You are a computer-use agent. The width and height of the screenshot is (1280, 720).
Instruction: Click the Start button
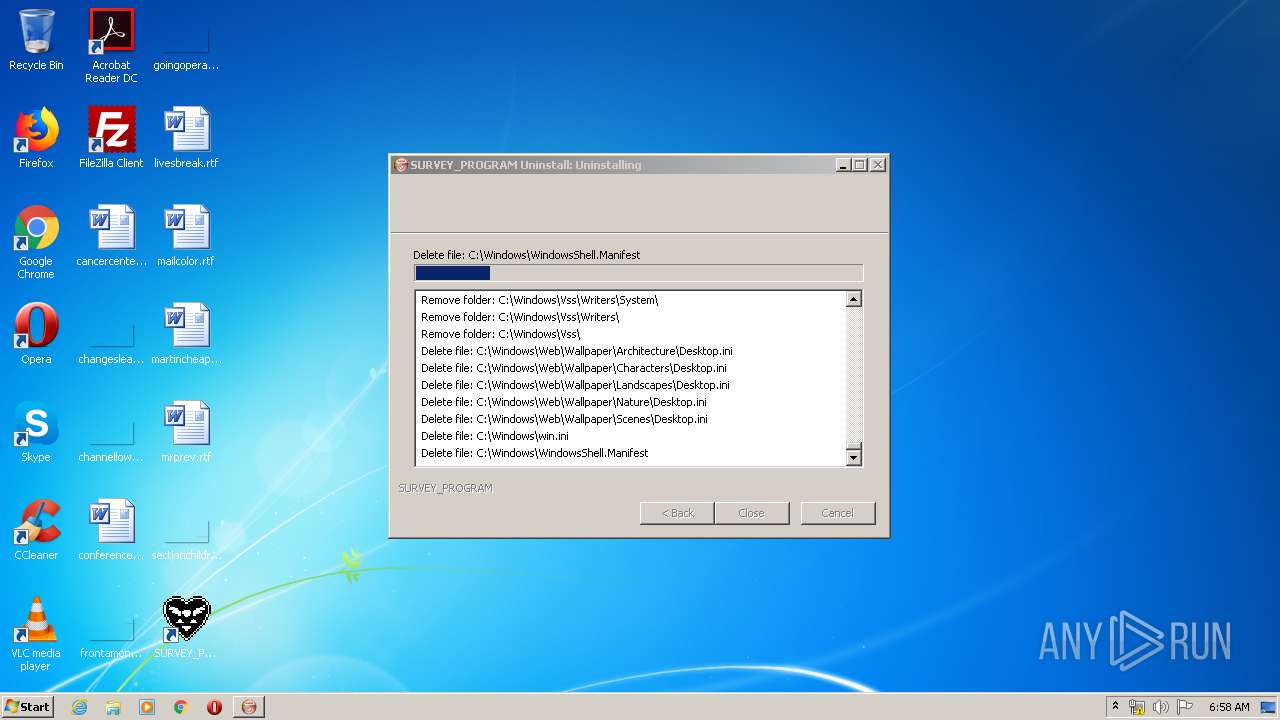(x=28, y=707)
